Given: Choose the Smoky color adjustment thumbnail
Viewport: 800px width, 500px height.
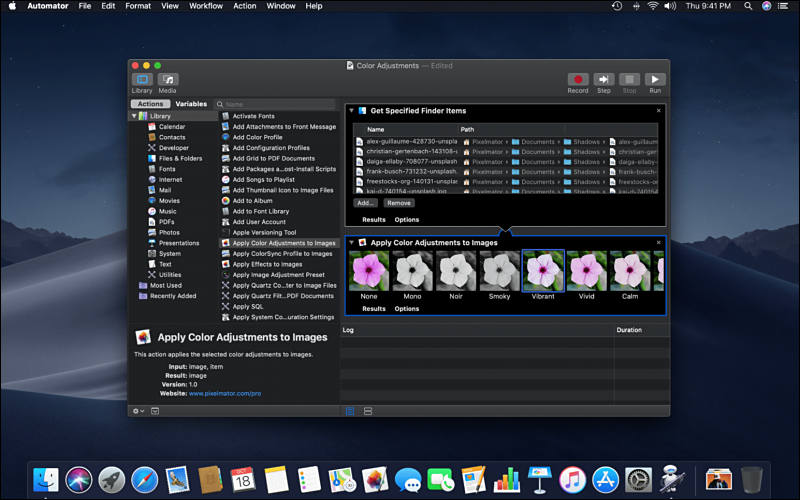Looking at the screenshot, I should click(499, 271).
